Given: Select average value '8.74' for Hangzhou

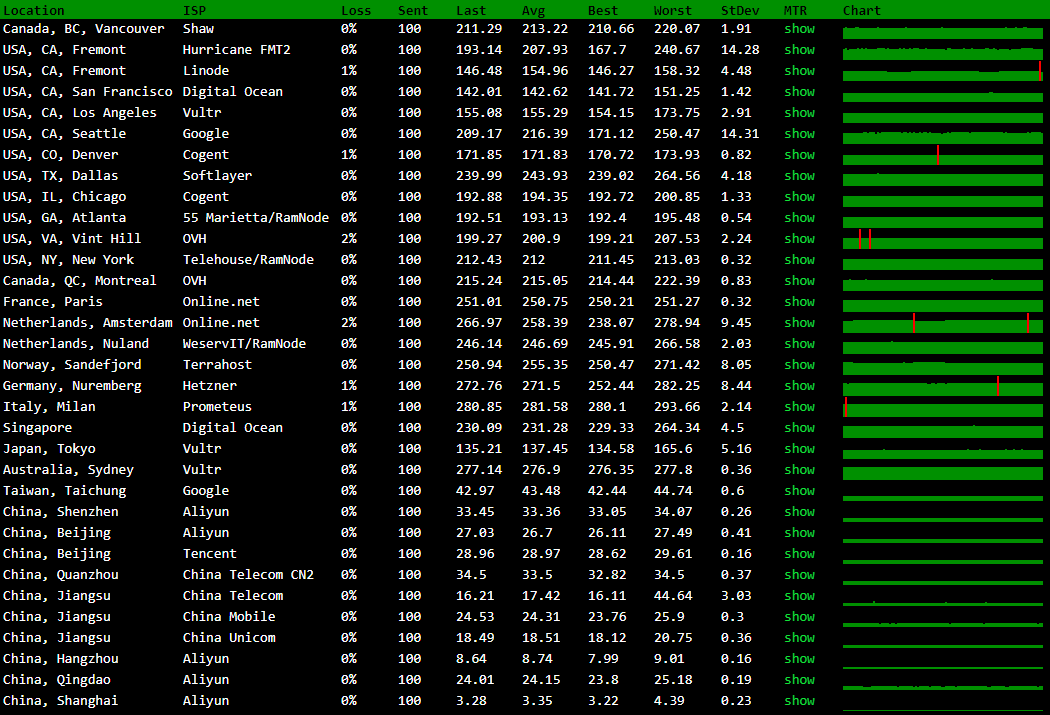Looking at the screenshot, I should click(537, 659).
